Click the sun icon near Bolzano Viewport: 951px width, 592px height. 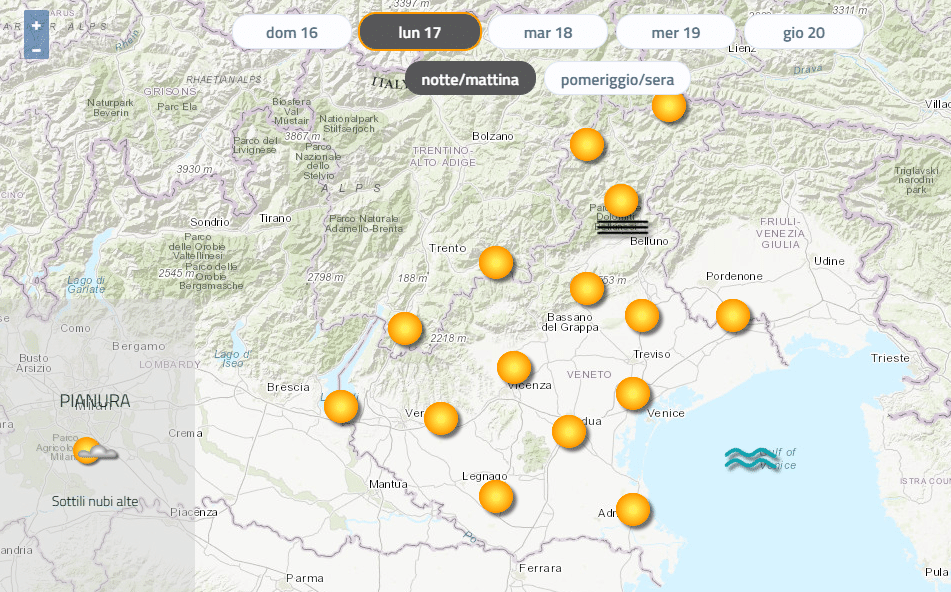(587, 145)
